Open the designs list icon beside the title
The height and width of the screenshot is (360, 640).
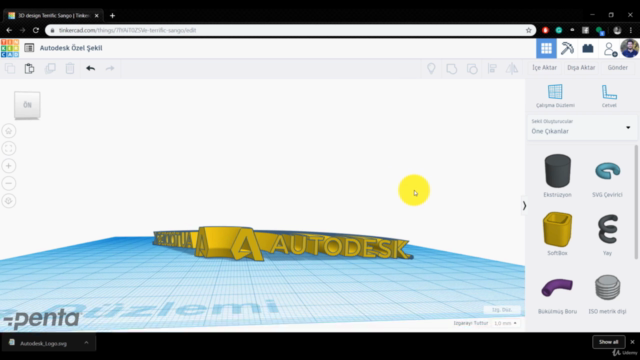click(x=29, y=48)
